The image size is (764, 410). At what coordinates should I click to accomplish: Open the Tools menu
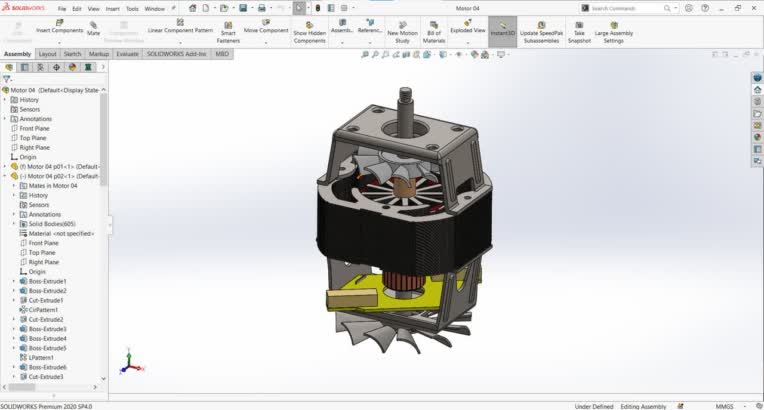[132, 9]
